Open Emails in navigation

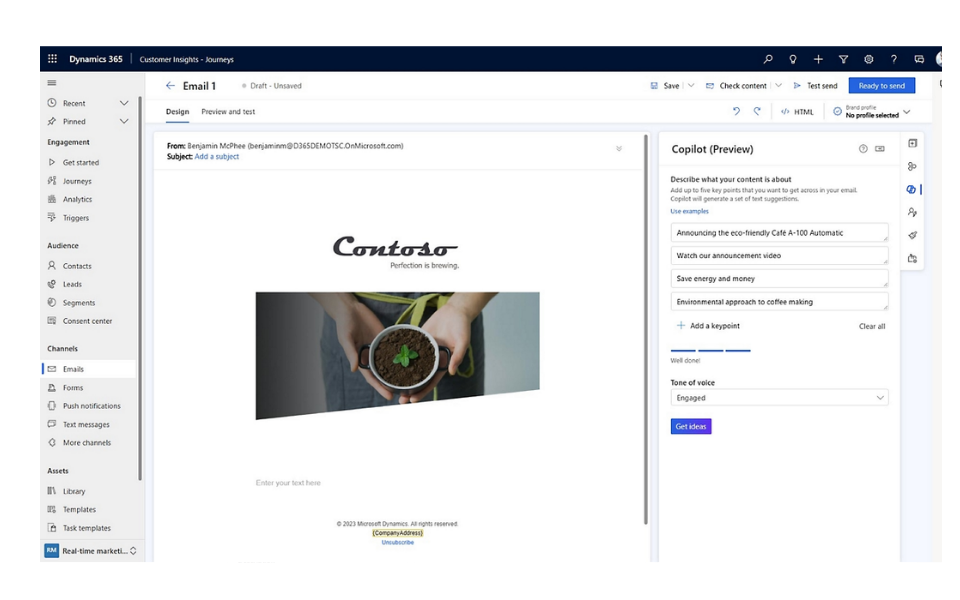[89, 369]
